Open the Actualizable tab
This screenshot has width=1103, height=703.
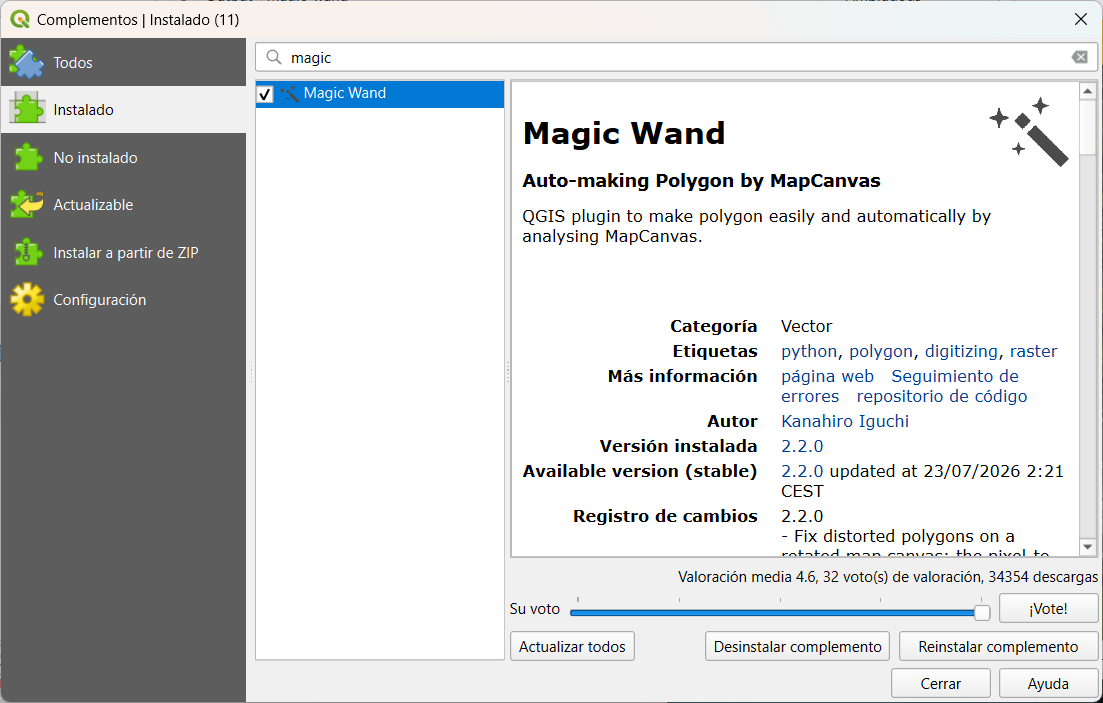pyautogui.click(x=123, y=205)
